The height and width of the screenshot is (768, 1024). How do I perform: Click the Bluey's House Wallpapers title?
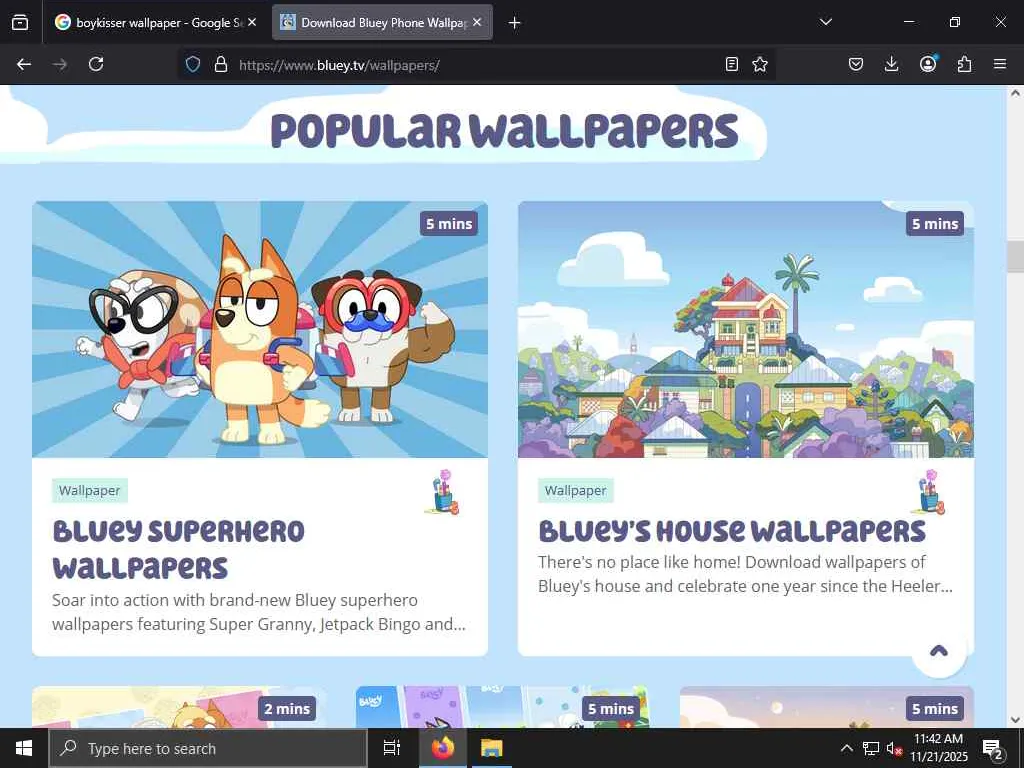[732, 532]
